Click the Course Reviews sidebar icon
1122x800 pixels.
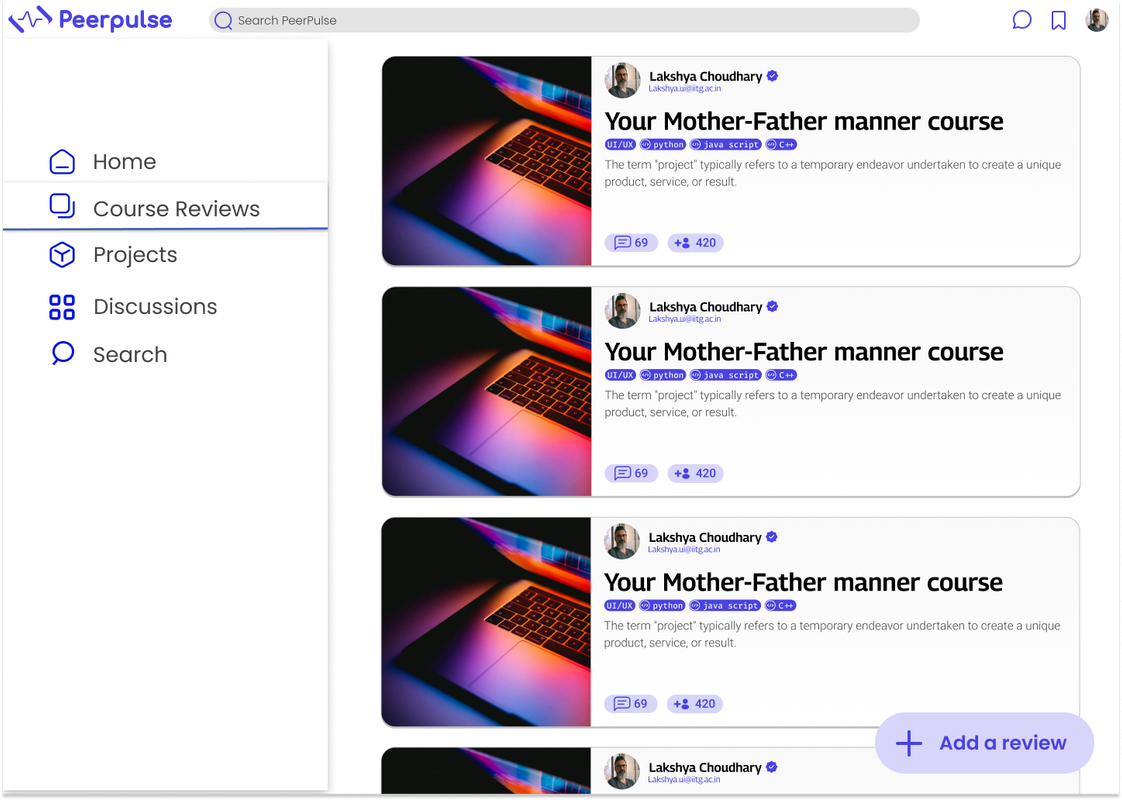(62, 206)
